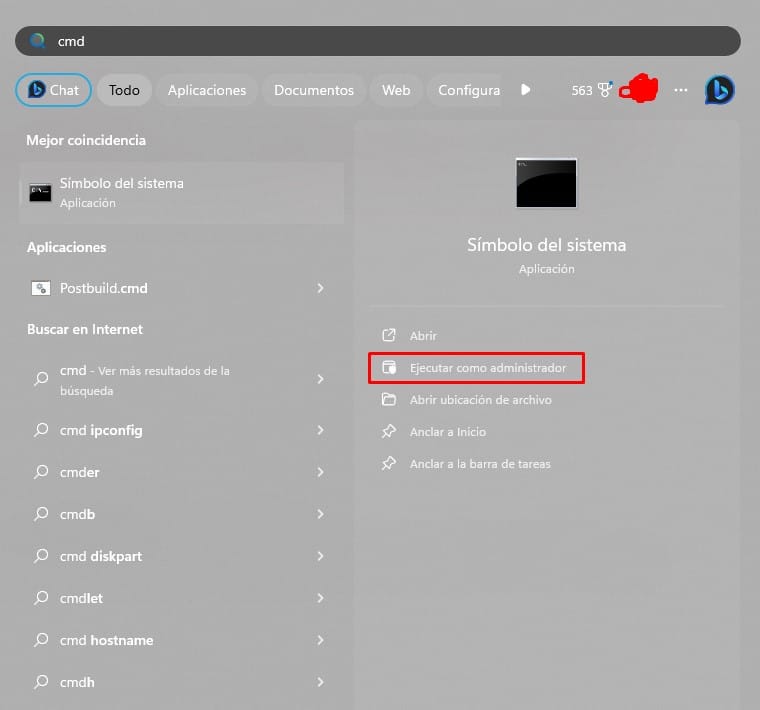Open the Bing Chat tab

(53, 90)
